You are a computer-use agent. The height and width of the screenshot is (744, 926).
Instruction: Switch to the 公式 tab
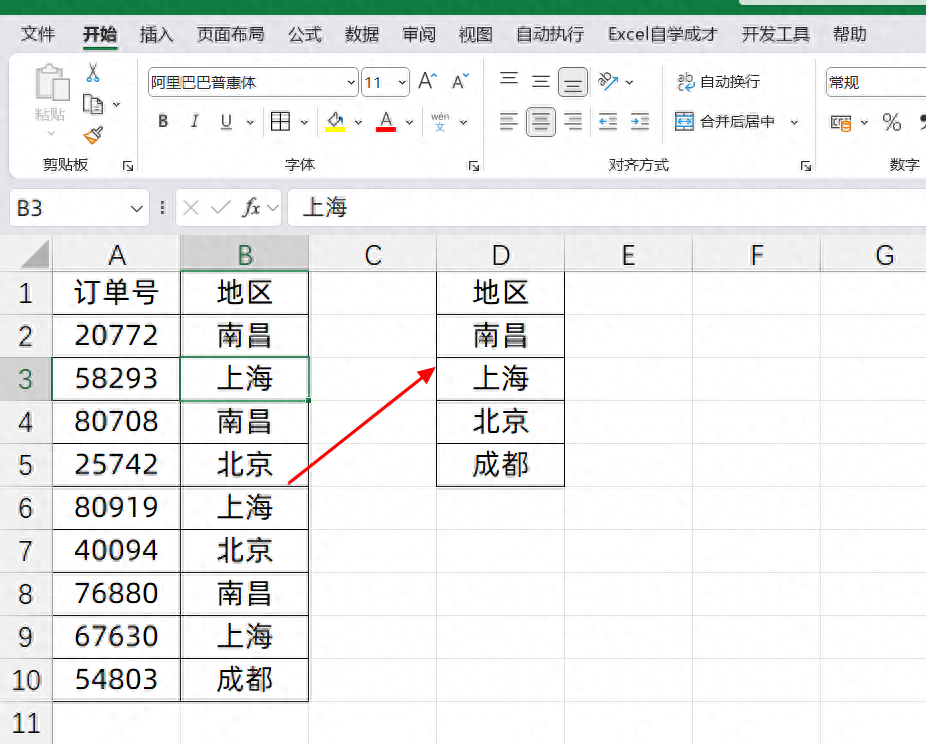305,34
